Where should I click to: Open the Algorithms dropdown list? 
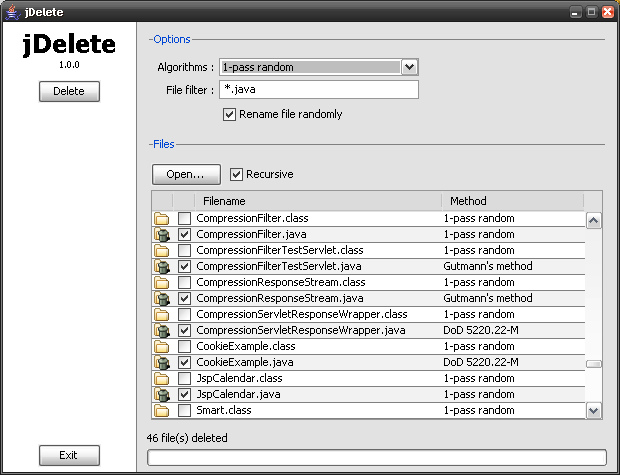(409, 67)
